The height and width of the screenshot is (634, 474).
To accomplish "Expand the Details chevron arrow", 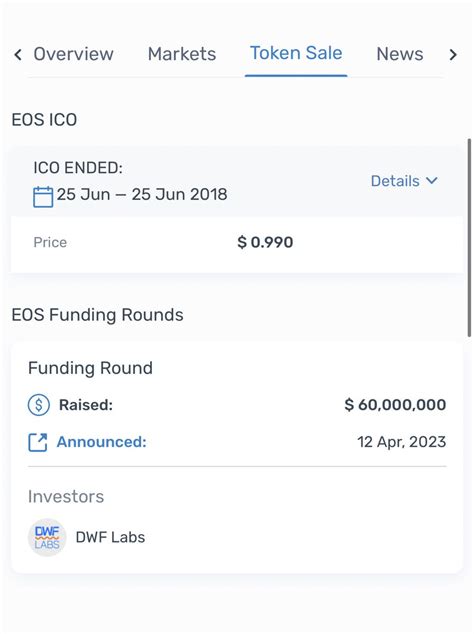I will point(432,181).
